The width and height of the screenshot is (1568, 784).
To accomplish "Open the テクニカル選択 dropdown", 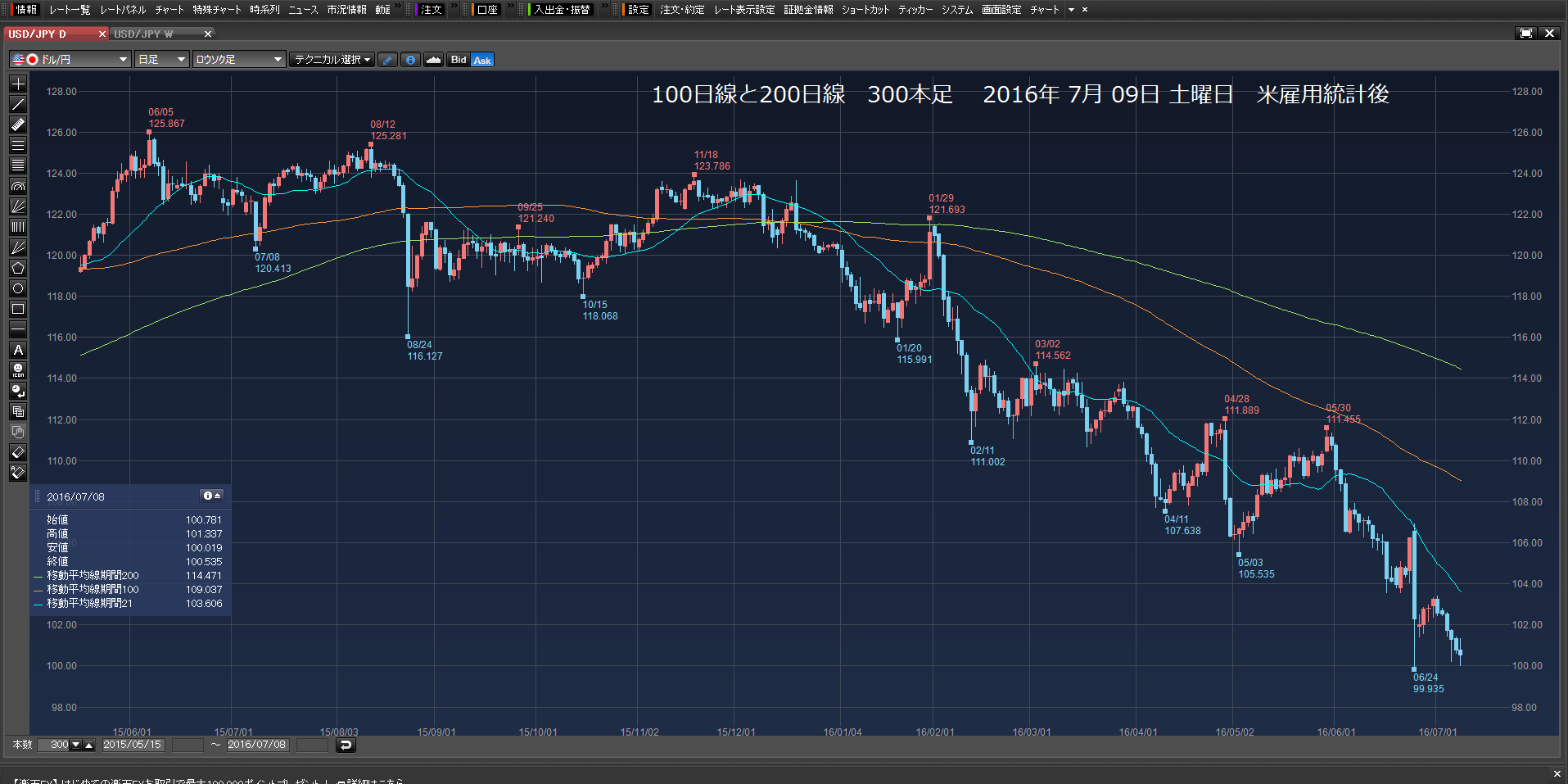I will 332,60.
